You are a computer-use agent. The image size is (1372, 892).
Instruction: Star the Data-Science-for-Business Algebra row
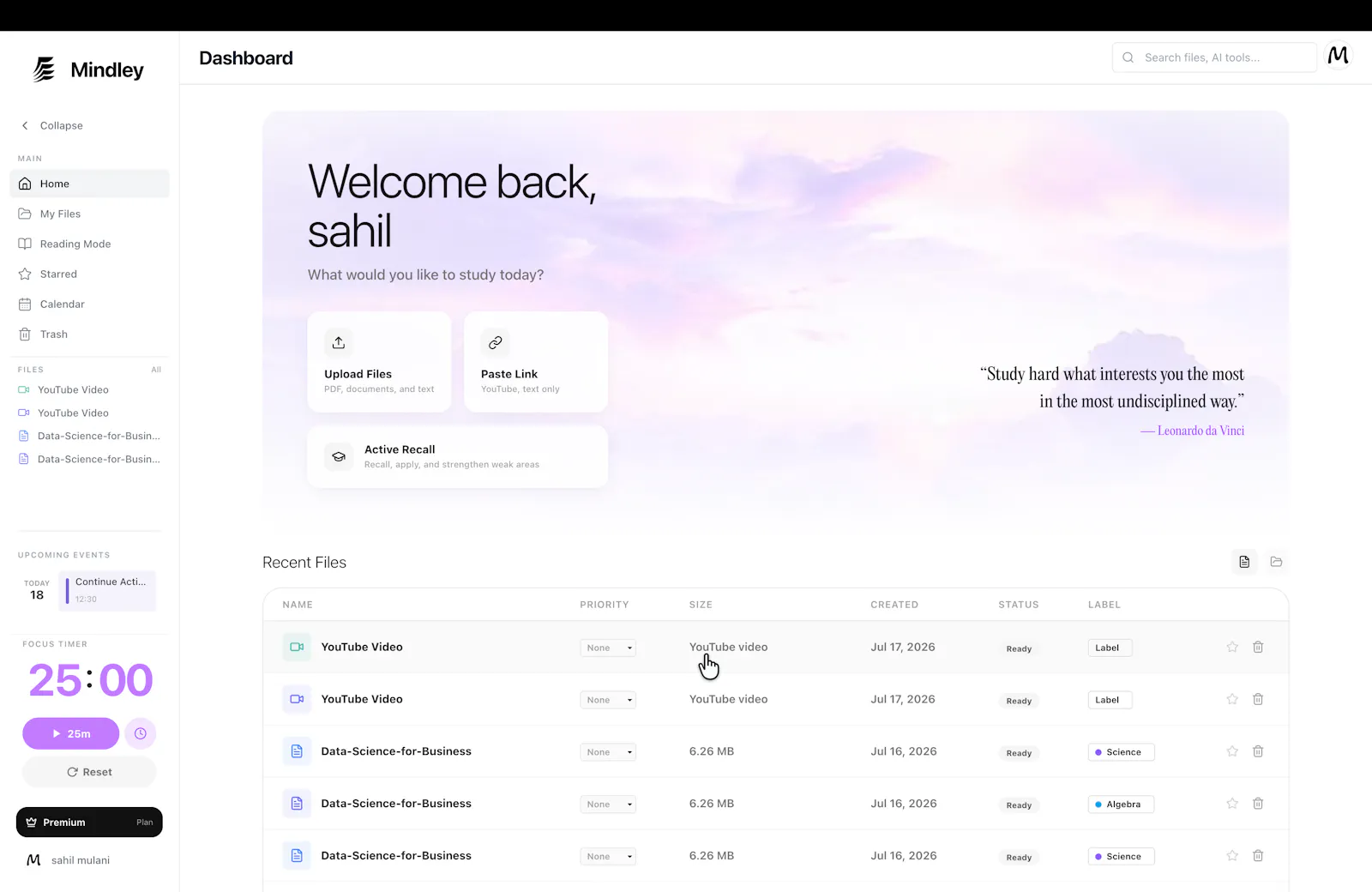[1232, 804]
